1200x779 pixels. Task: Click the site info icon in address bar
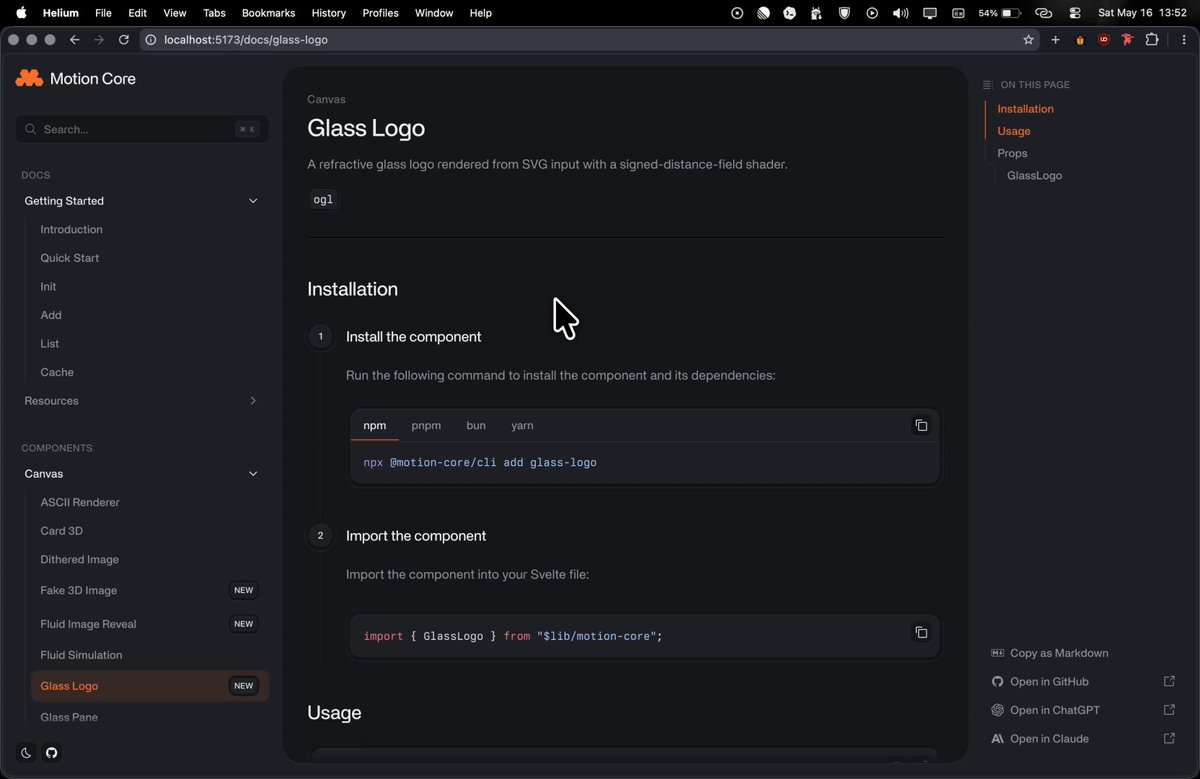151,40
